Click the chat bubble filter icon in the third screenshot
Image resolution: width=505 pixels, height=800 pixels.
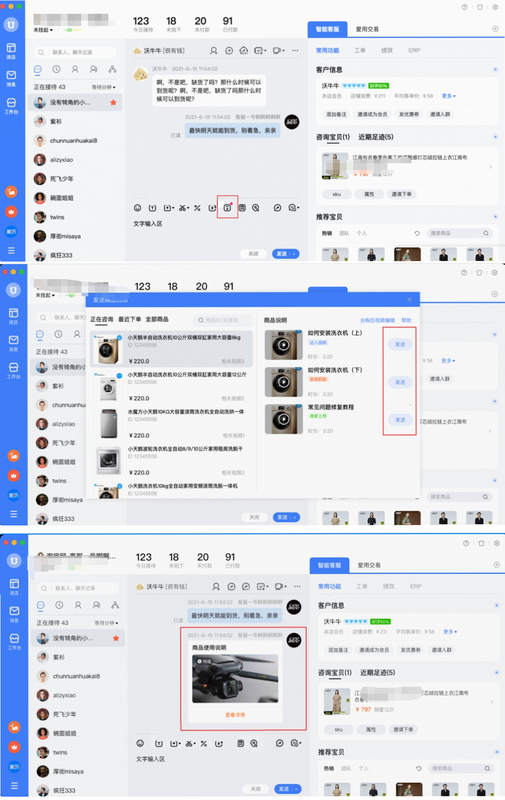point(41,605)
